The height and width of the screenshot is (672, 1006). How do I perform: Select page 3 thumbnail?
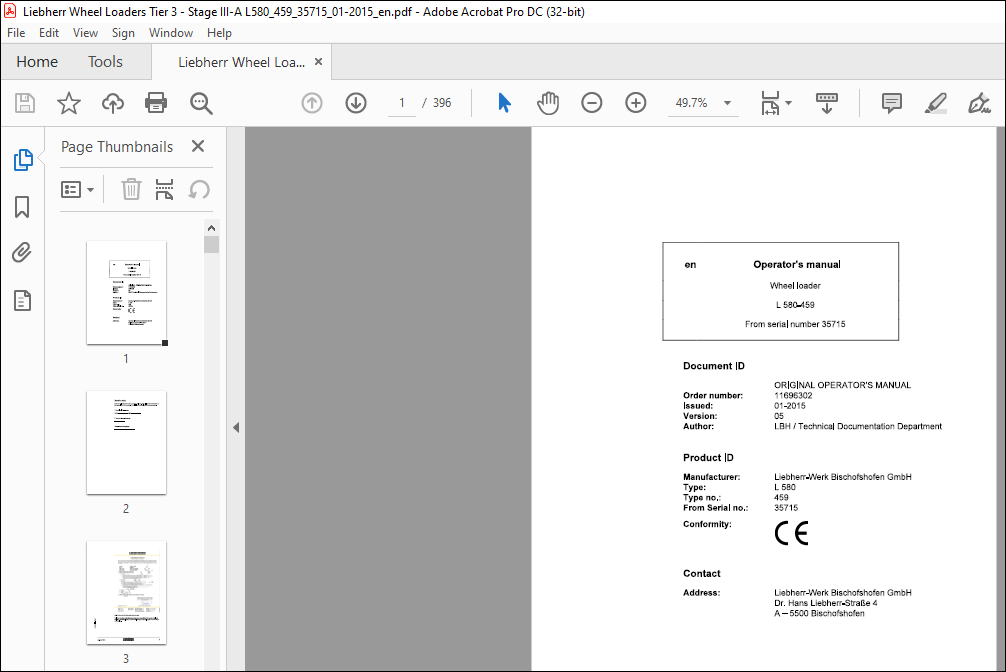pos(126,592)
